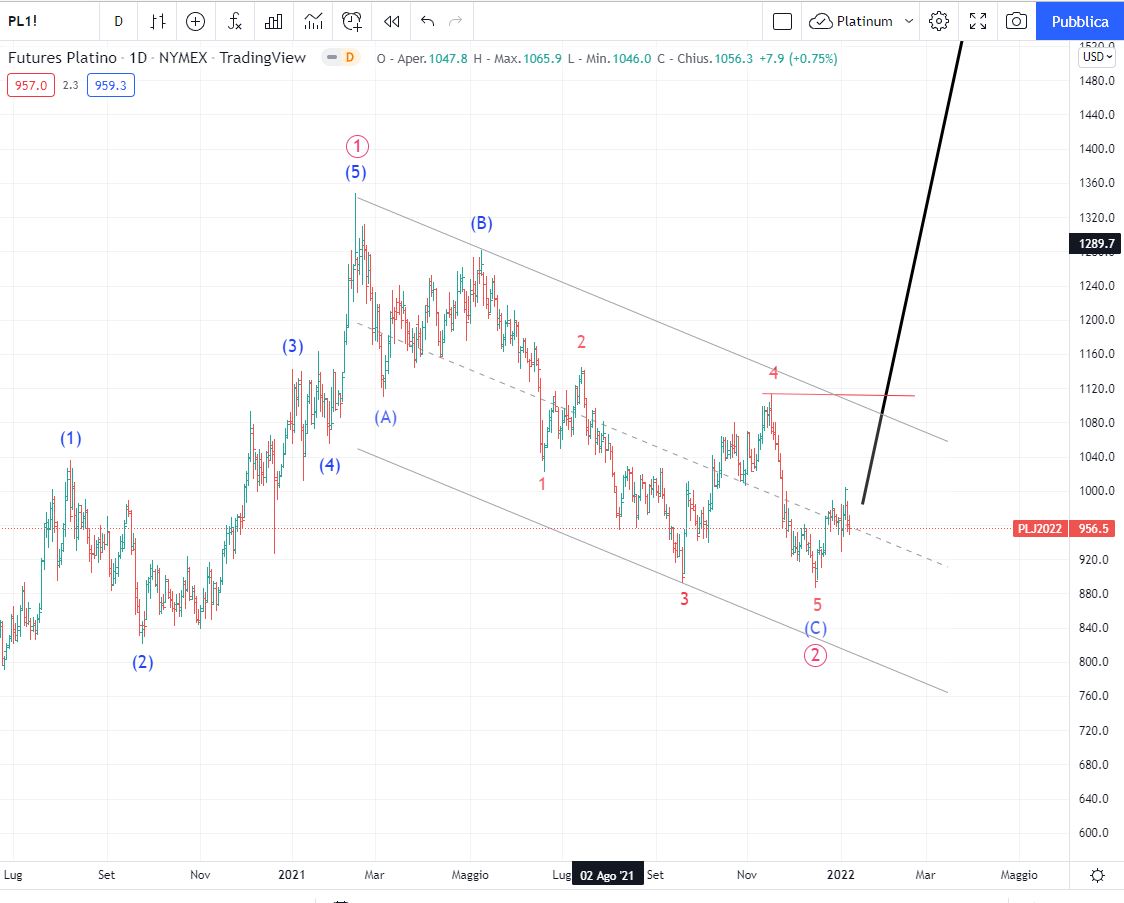1124x903 pixels.
Task: Select the blue (C) wave label
Action: [x=816, y=629]
